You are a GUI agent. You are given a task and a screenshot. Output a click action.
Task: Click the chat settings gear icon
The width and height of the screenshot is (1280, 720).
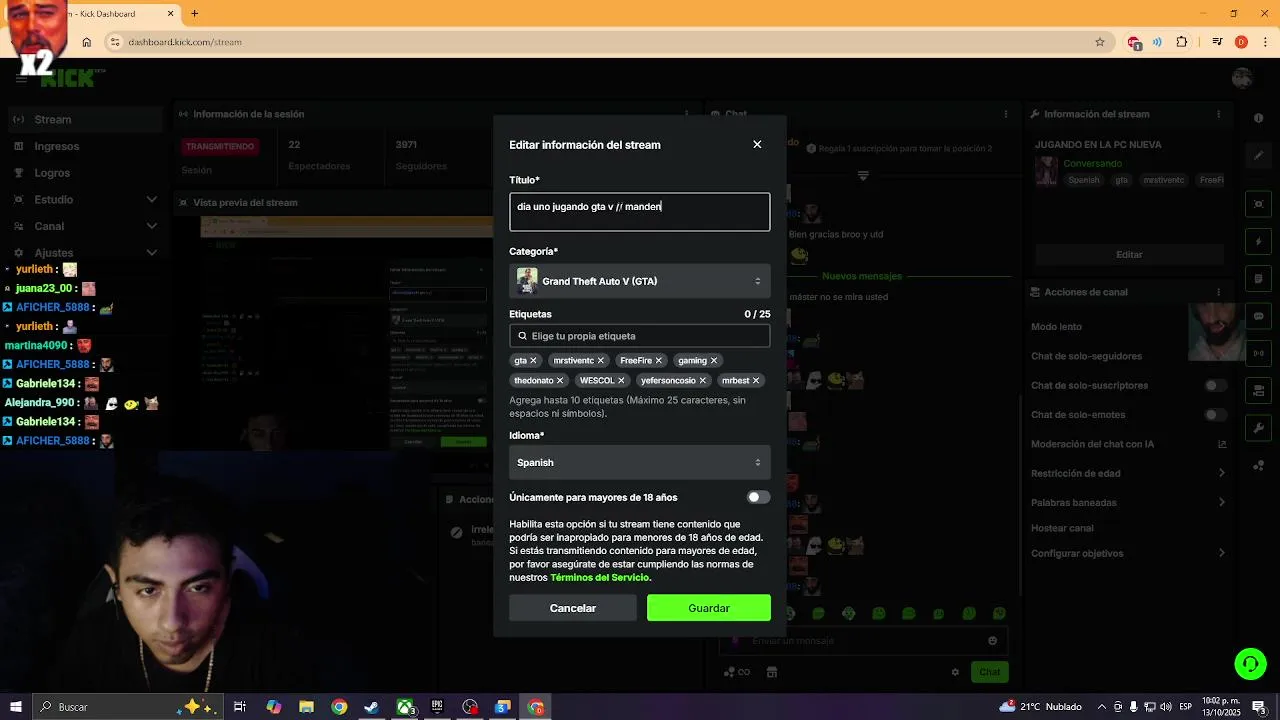tap(955, 672)
